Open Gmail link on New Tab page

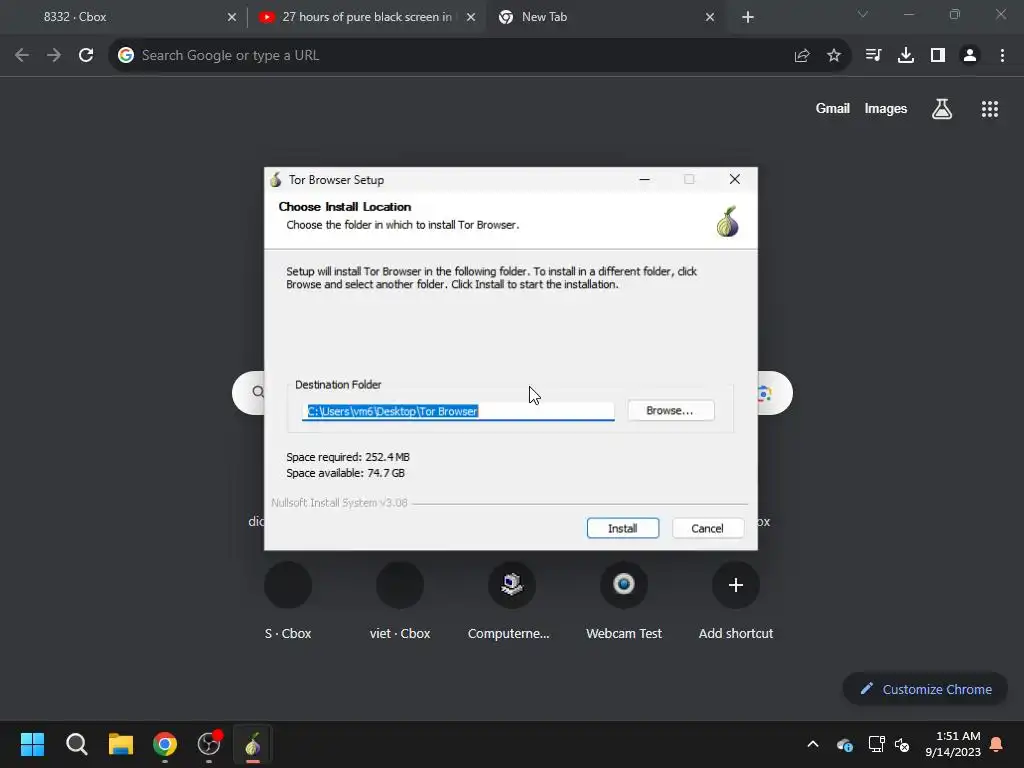point(833,108)
